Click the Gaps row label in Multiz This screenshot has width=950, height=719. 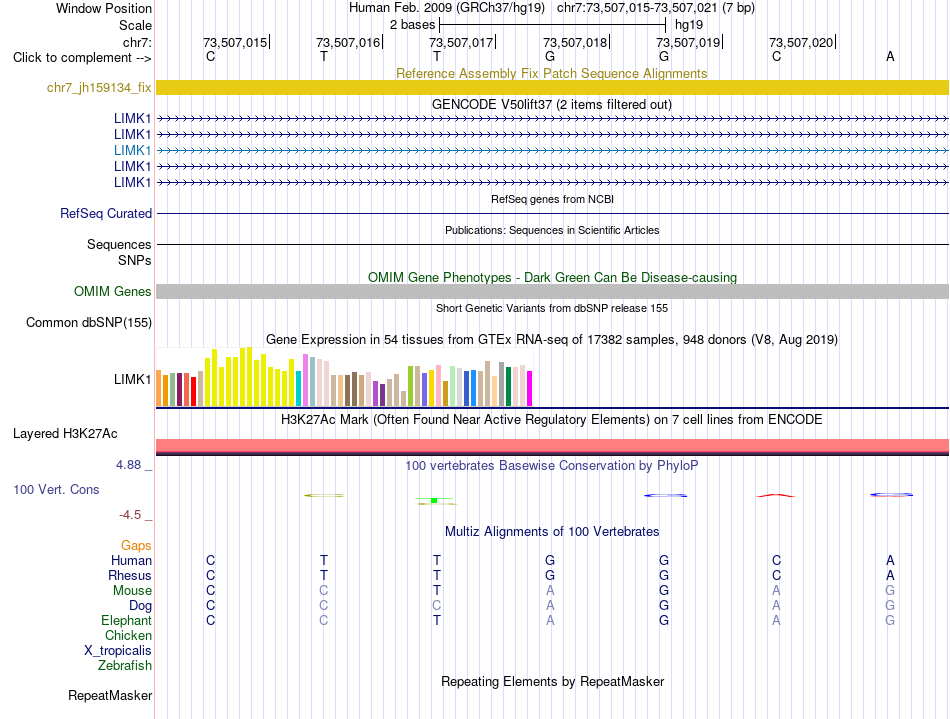(x=136, y=546)
